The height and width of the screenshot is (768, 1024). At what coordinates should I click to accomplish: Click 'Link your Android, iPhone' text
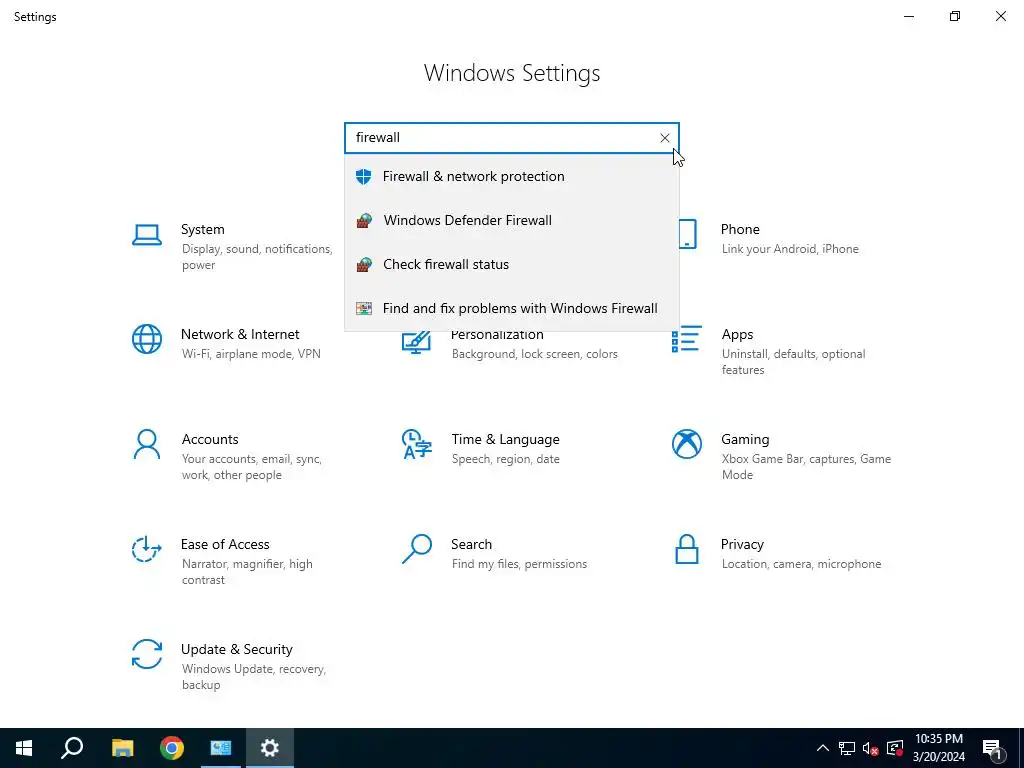tap(790, 249)
